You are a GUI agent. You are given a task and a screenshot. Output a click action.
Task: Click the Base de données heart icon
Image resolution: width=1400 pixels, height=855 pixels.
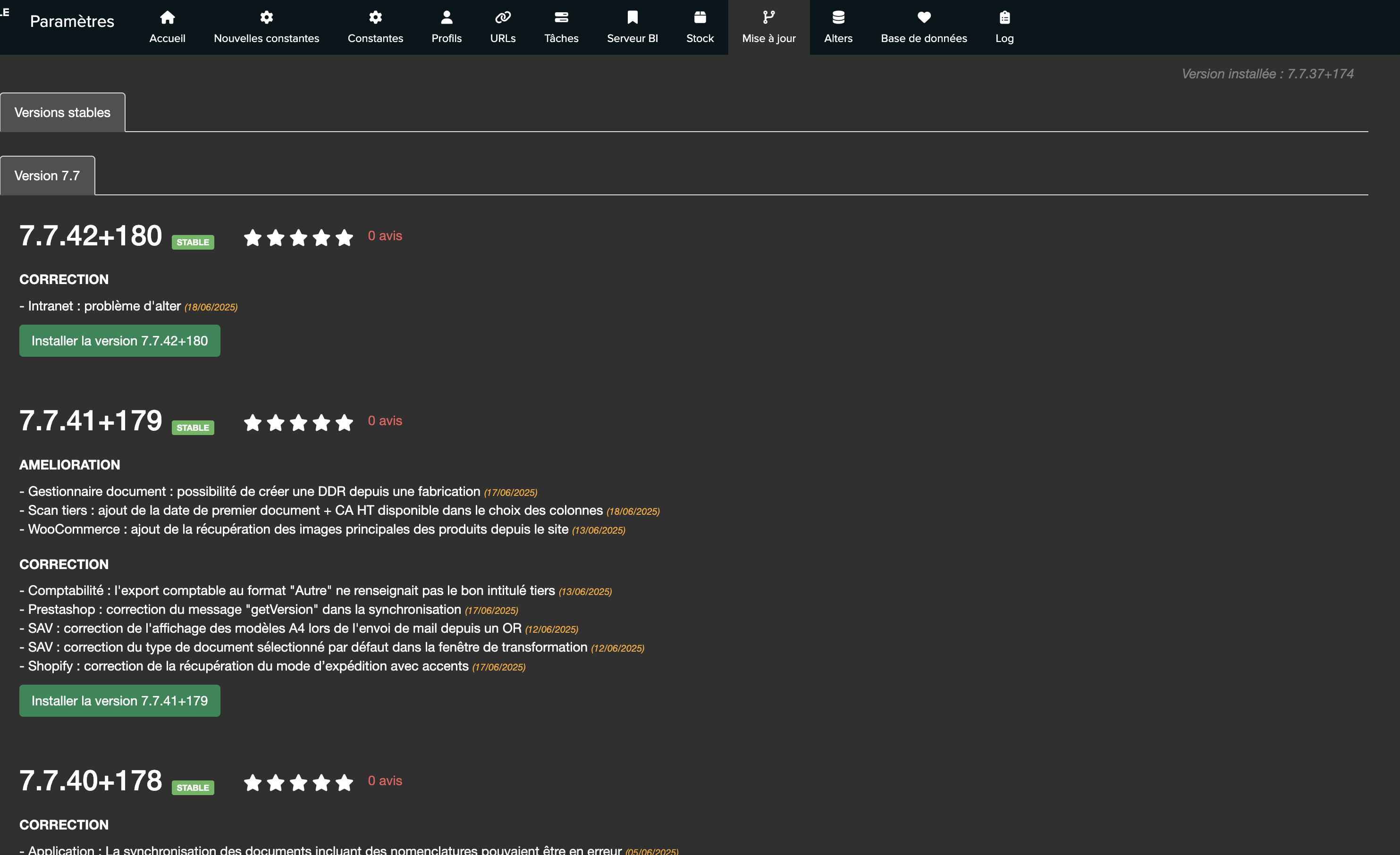pos(924,17)
